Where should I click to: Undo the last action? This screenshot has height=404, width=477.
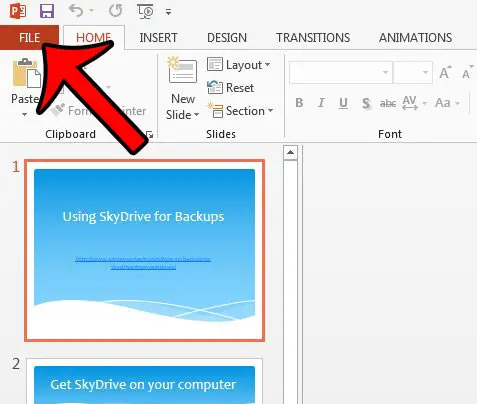click(x=76, y=11)
